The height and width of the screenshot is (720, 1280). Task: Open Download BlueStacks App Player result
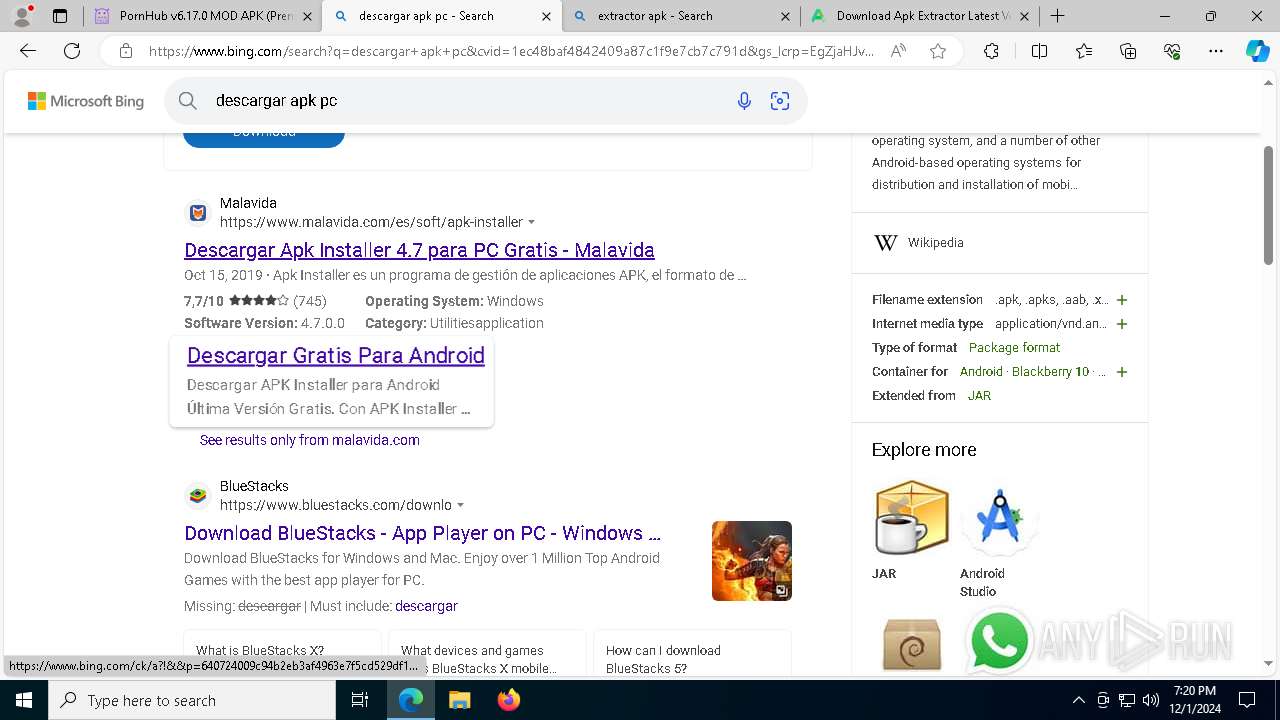coord(422,533)
